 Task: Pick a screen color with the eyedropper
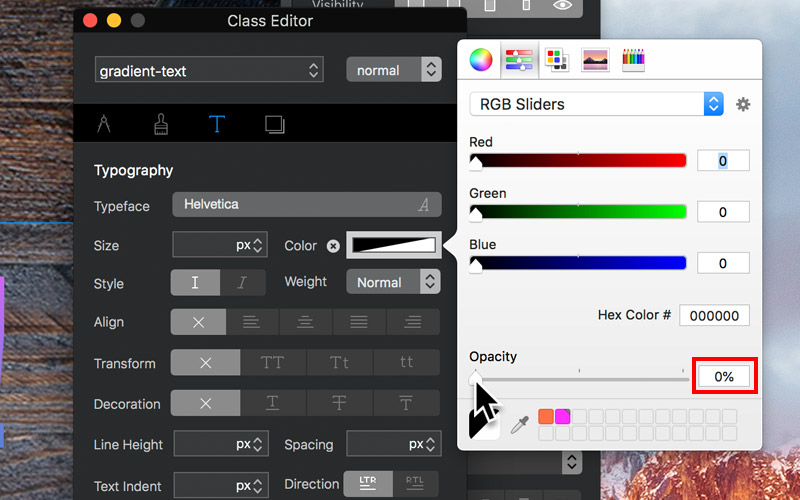click(519, 424)
